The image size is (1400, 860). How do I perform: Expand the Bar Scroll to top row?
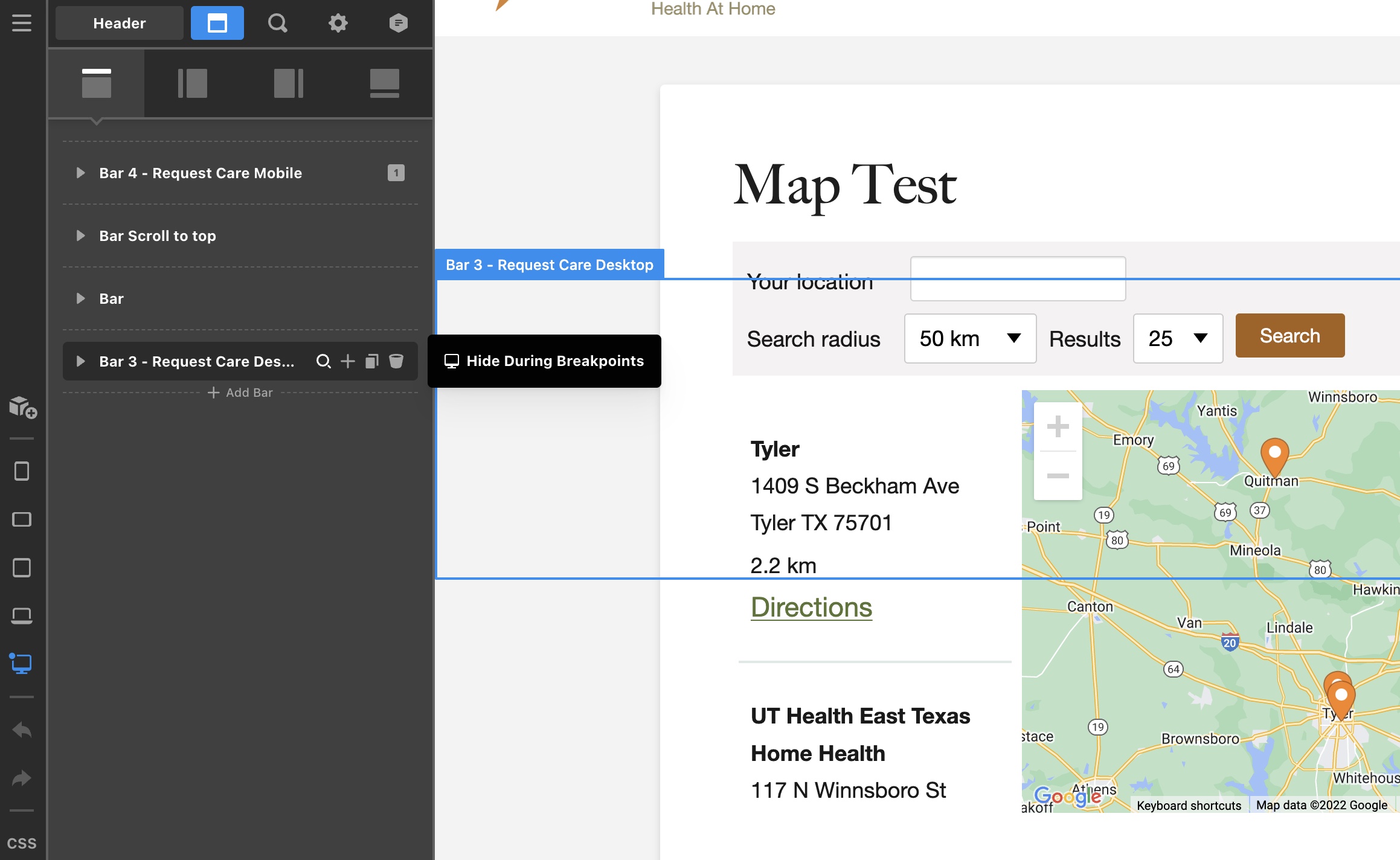(80, 236)
